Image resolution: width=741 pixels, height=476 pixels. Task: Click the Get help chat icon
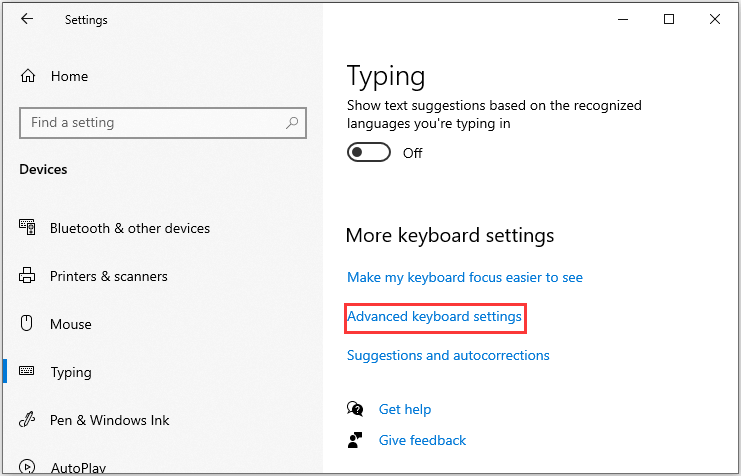click(355, 409)
